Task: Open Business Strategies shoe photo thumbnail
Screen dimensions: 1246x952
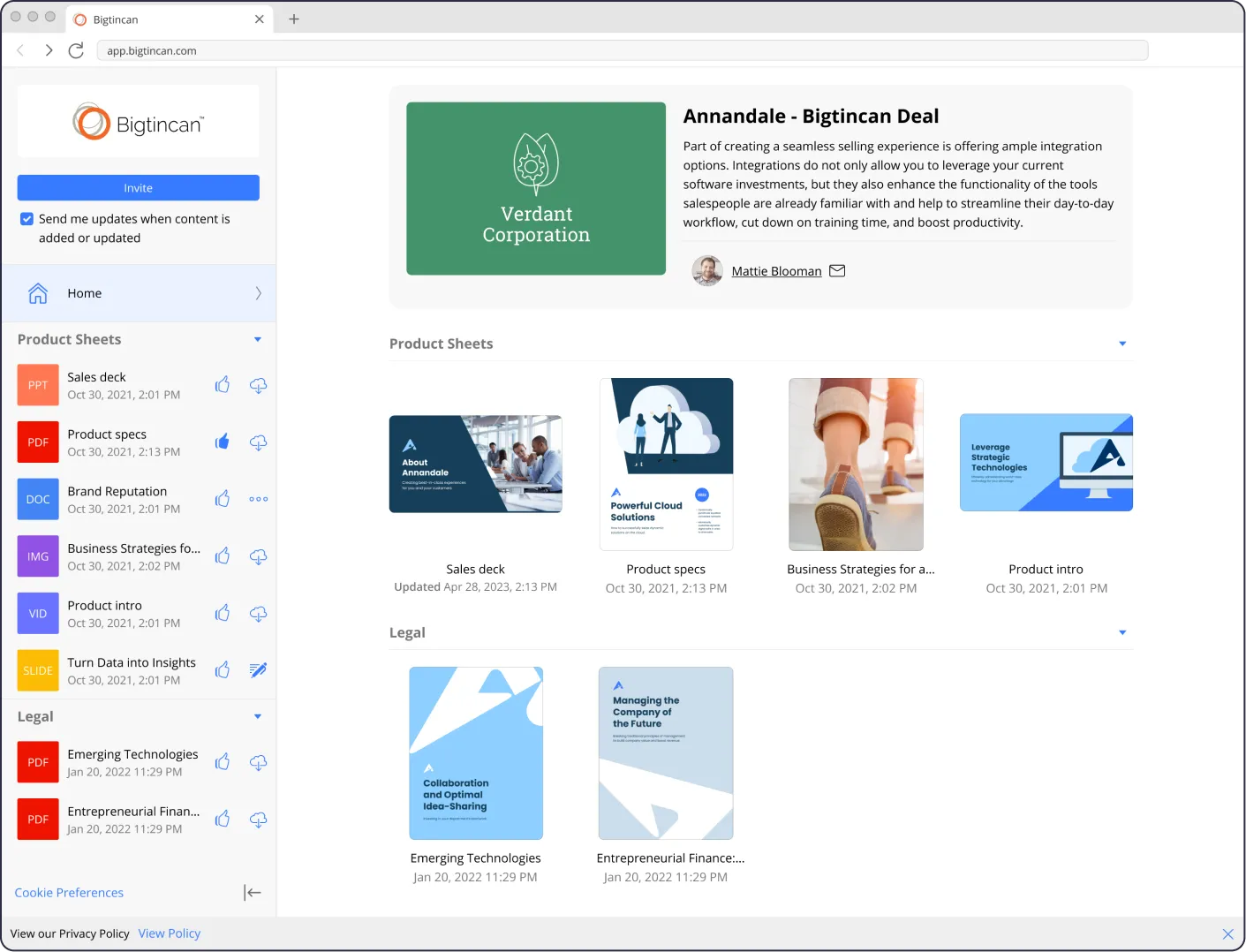Action: 856,465
